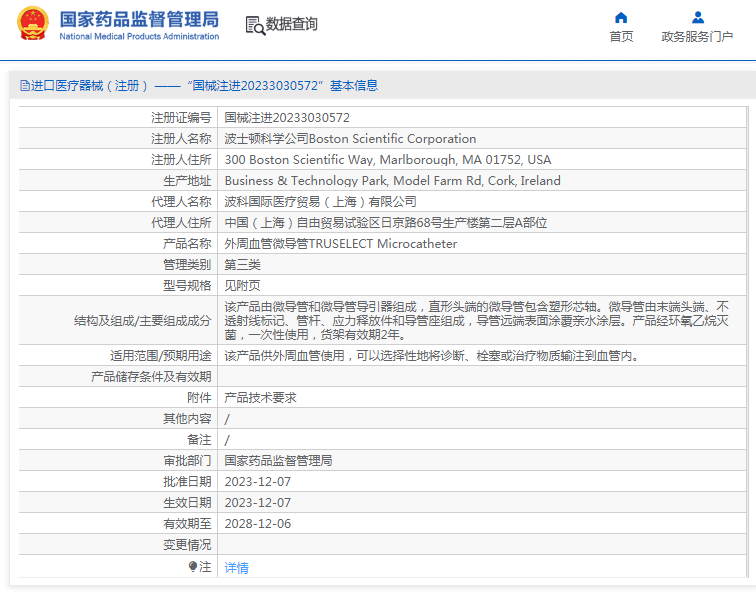This screenshot has height=594, width=756.
Task: Click the 注册证编号 row label
Action: [181, 118]
